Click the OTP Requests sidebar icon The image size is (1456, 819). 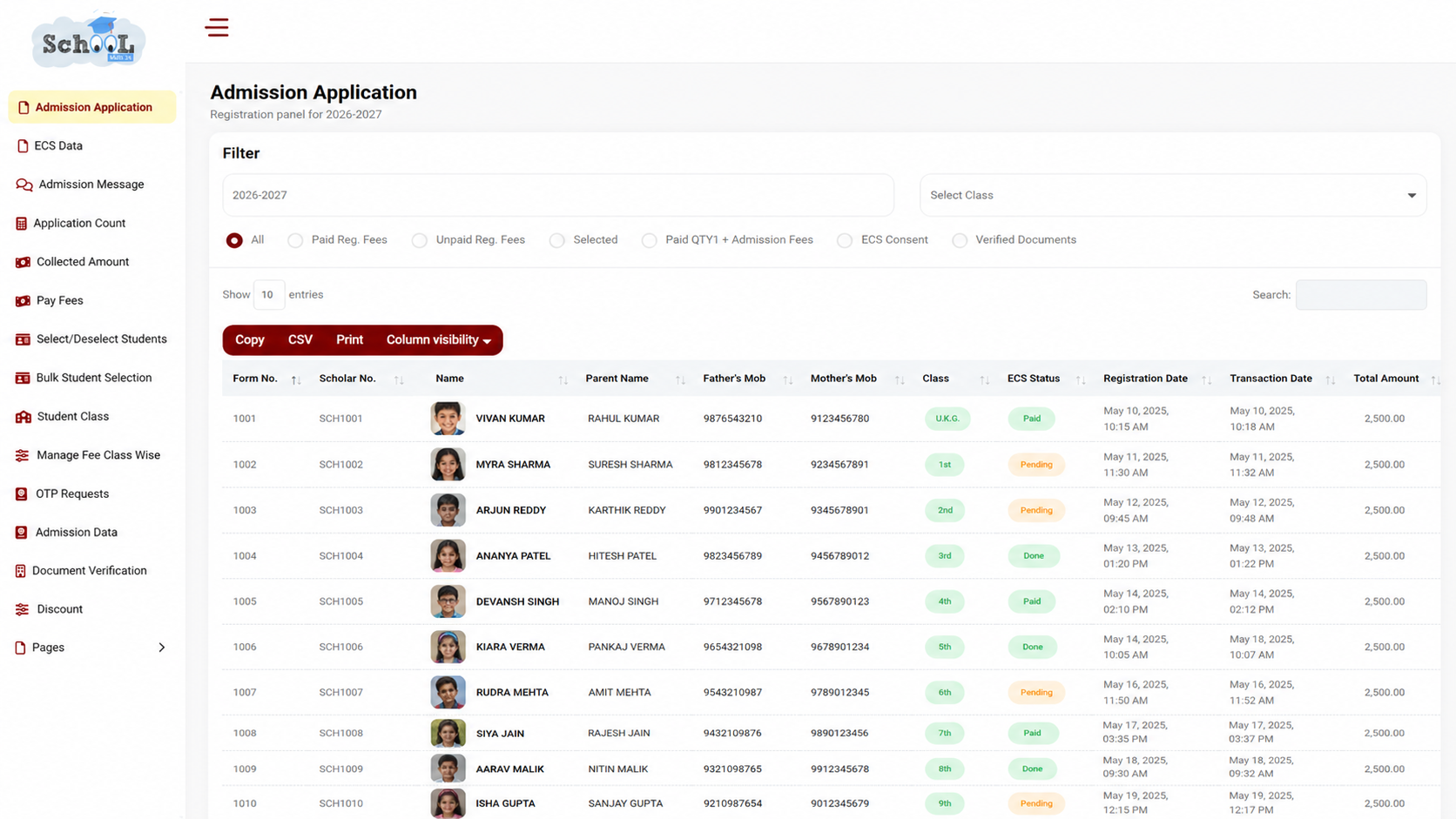[x=22, y=494]
